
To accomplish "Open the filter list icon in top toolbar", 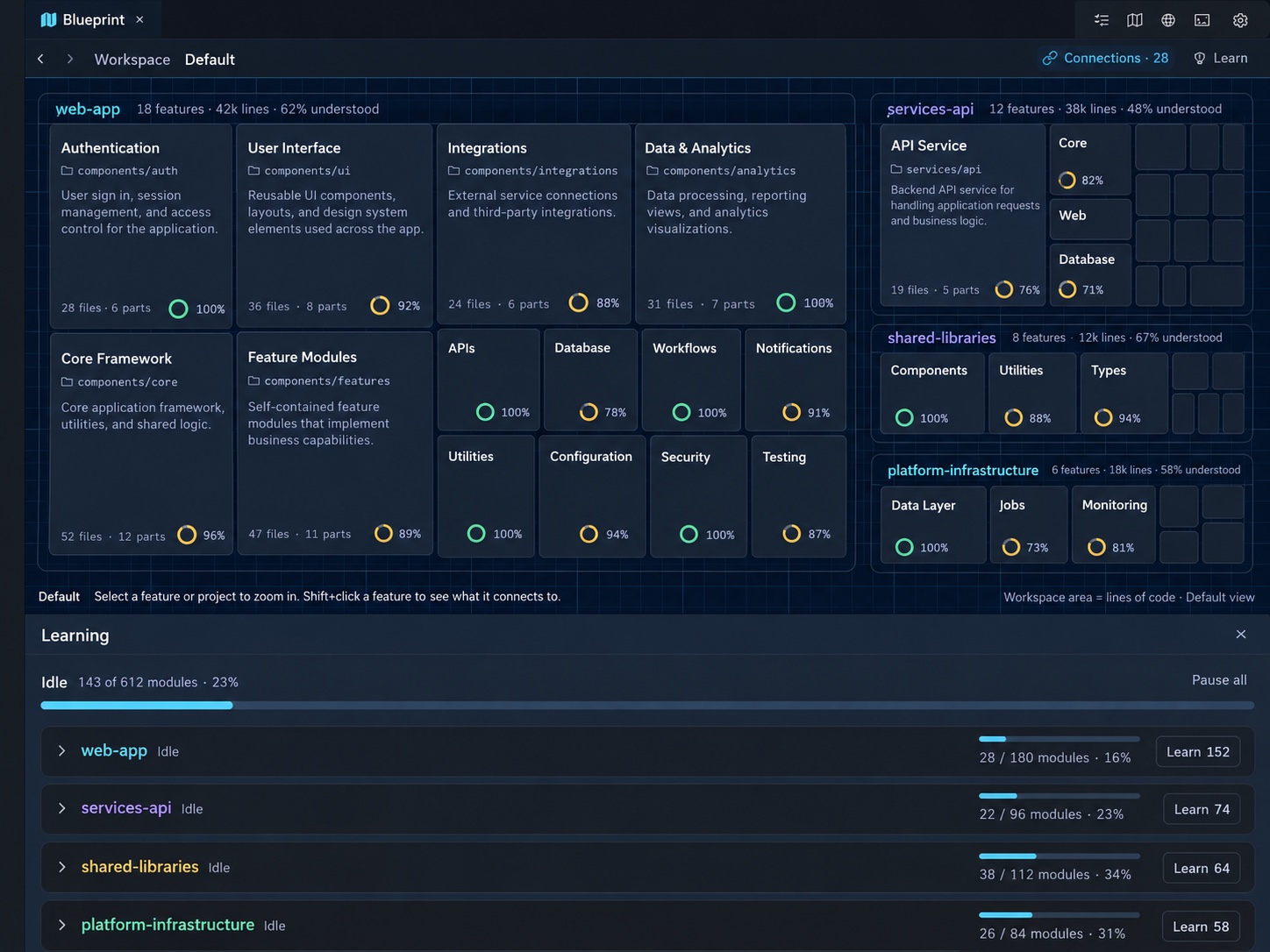I will pyautogui.click(x=1102, y=20).
